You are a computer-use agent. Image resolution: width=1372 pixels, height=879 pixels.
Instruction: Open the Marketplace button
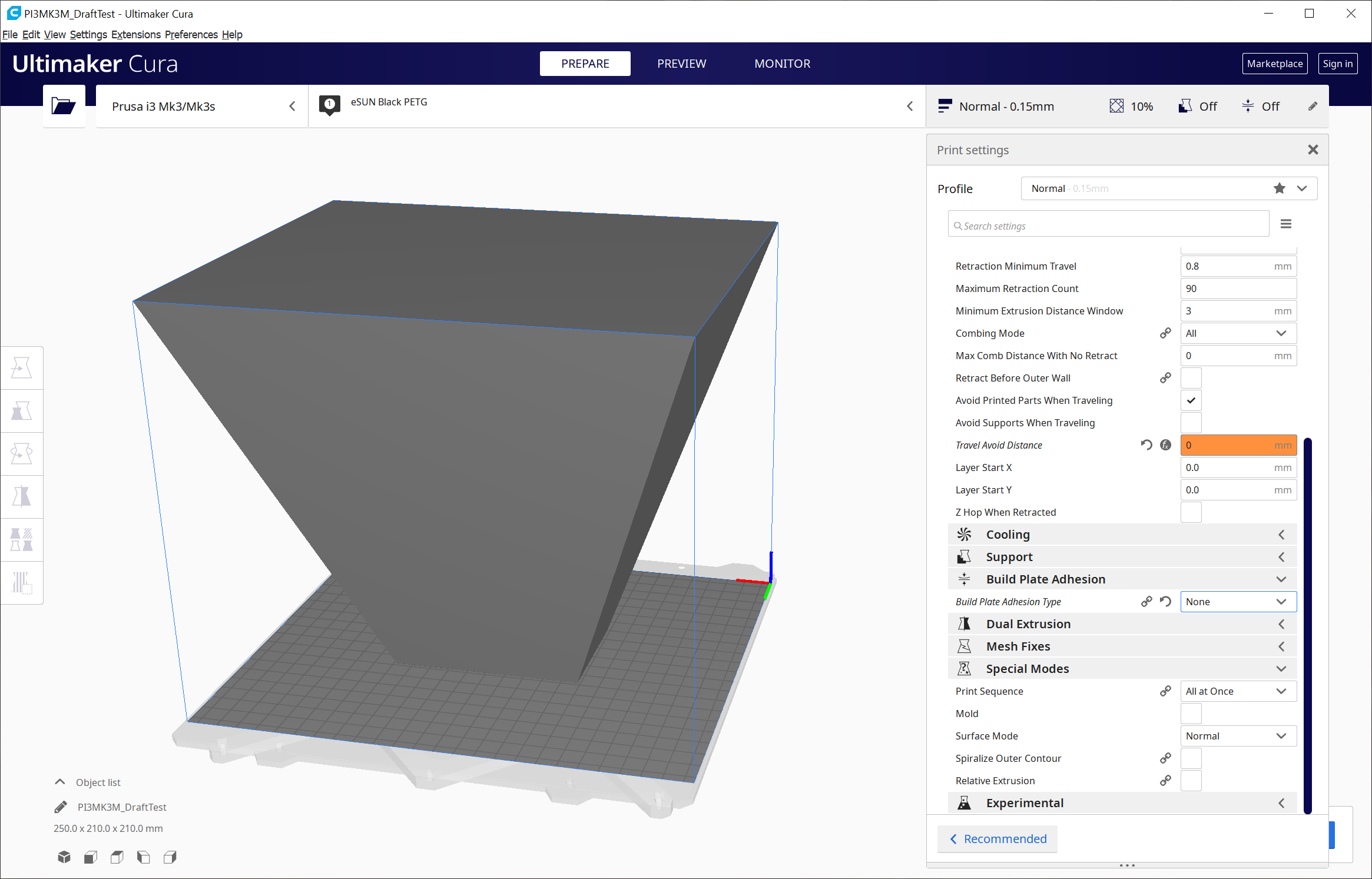tap(1274, 64)
